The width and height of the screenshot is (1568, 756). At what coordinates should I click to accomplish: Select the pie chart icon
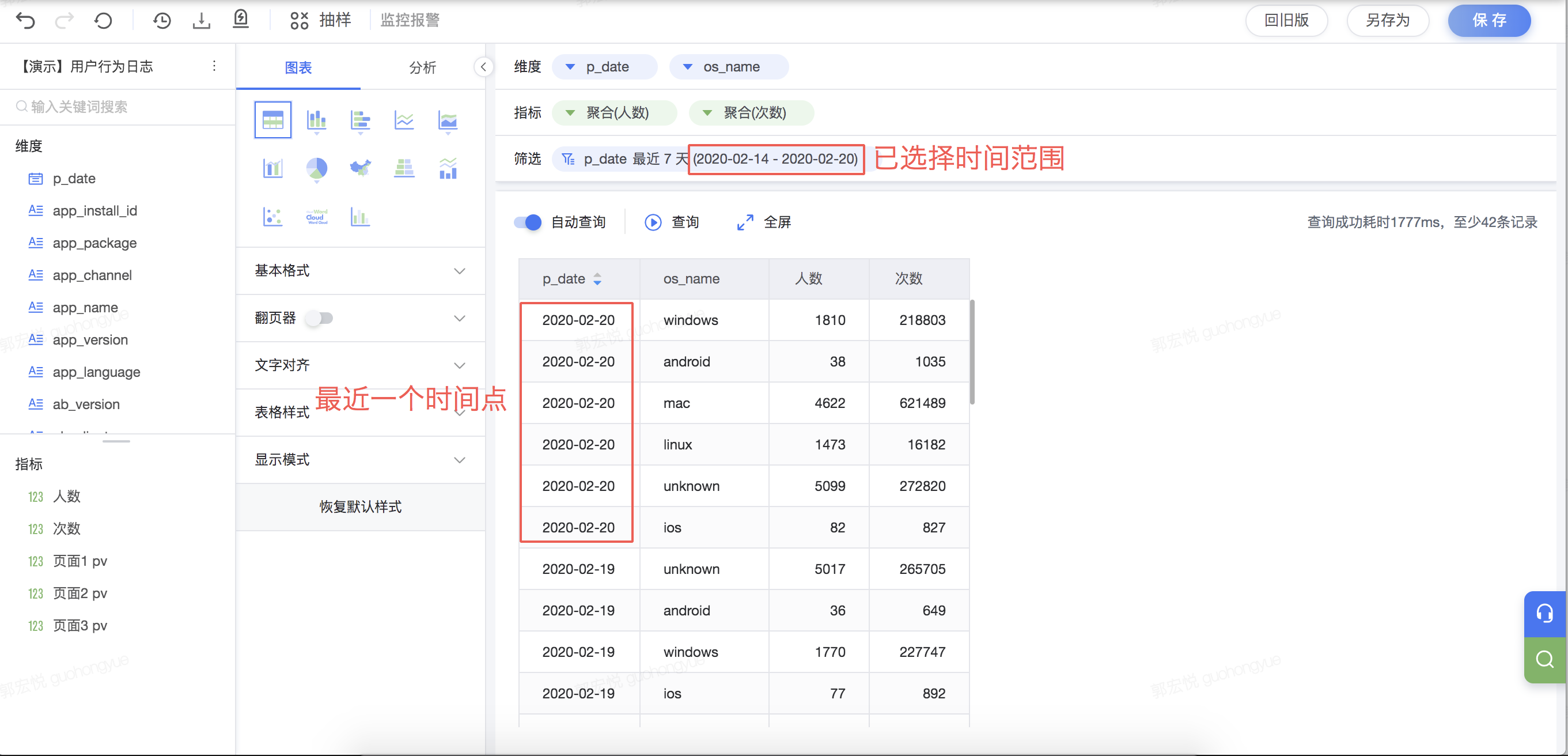click(x=316, y=169)
